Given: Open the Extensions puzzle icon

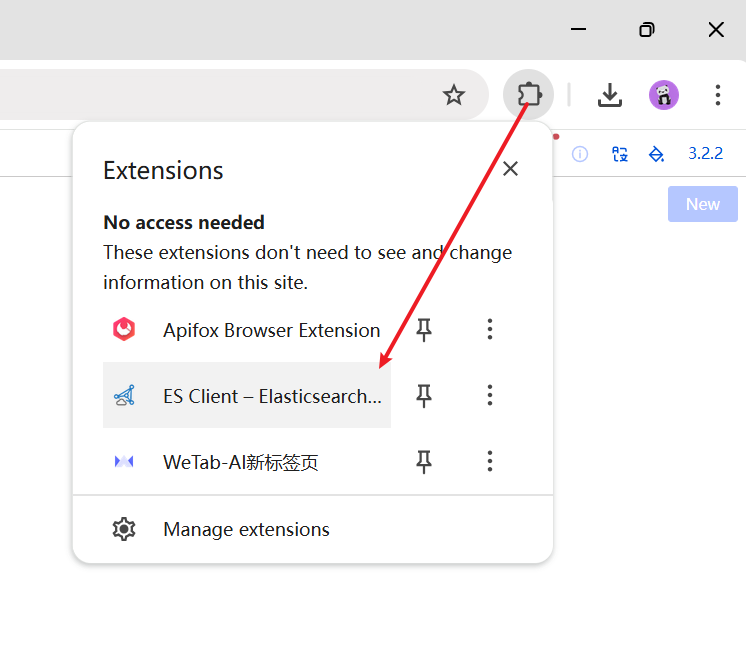Looking at the screenshot, I should [528, 94].
